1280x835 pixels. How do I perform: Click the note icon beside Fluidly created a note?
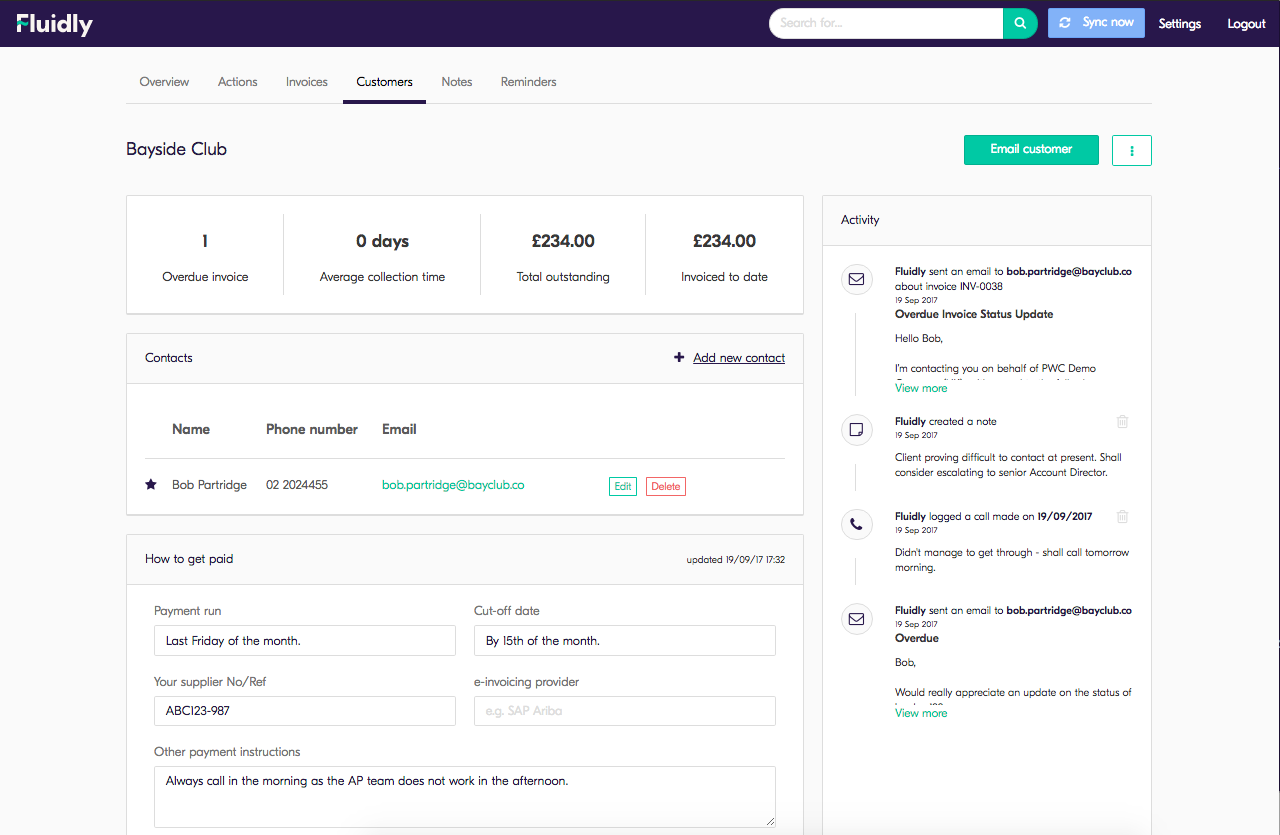click(x=857, y=429)
